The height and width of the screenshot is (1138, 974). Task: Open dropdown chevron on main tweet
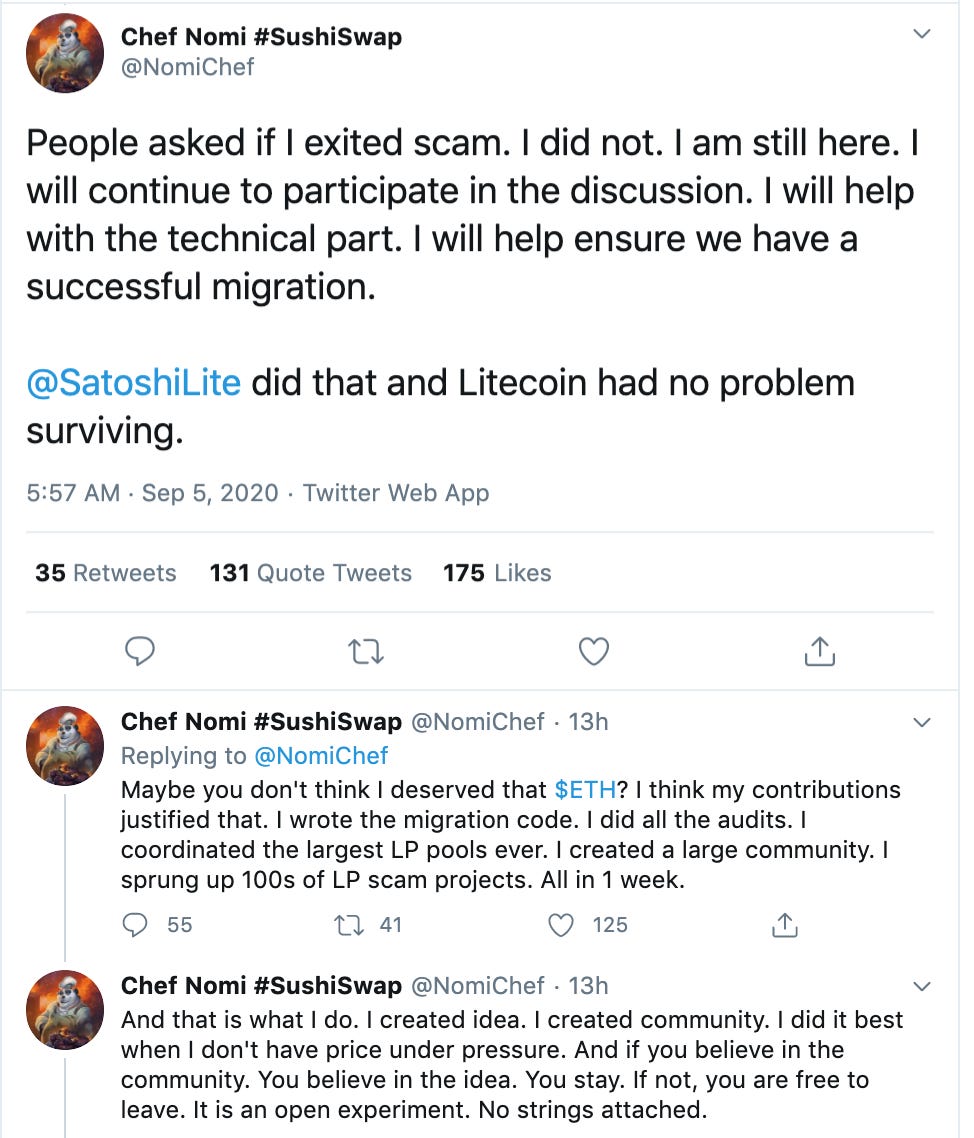[x=922, y=35]
